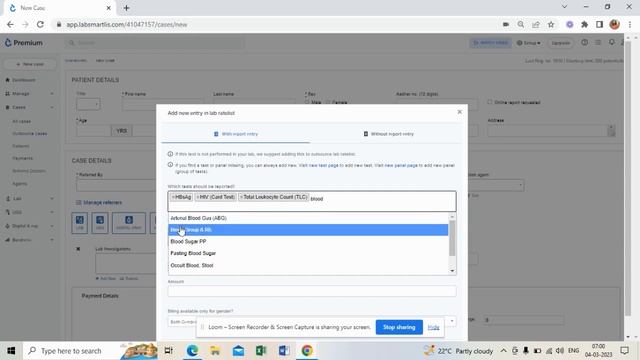Select the Male radio button
The width and height of the screenshot is (640, 360).
pos(307,102)
